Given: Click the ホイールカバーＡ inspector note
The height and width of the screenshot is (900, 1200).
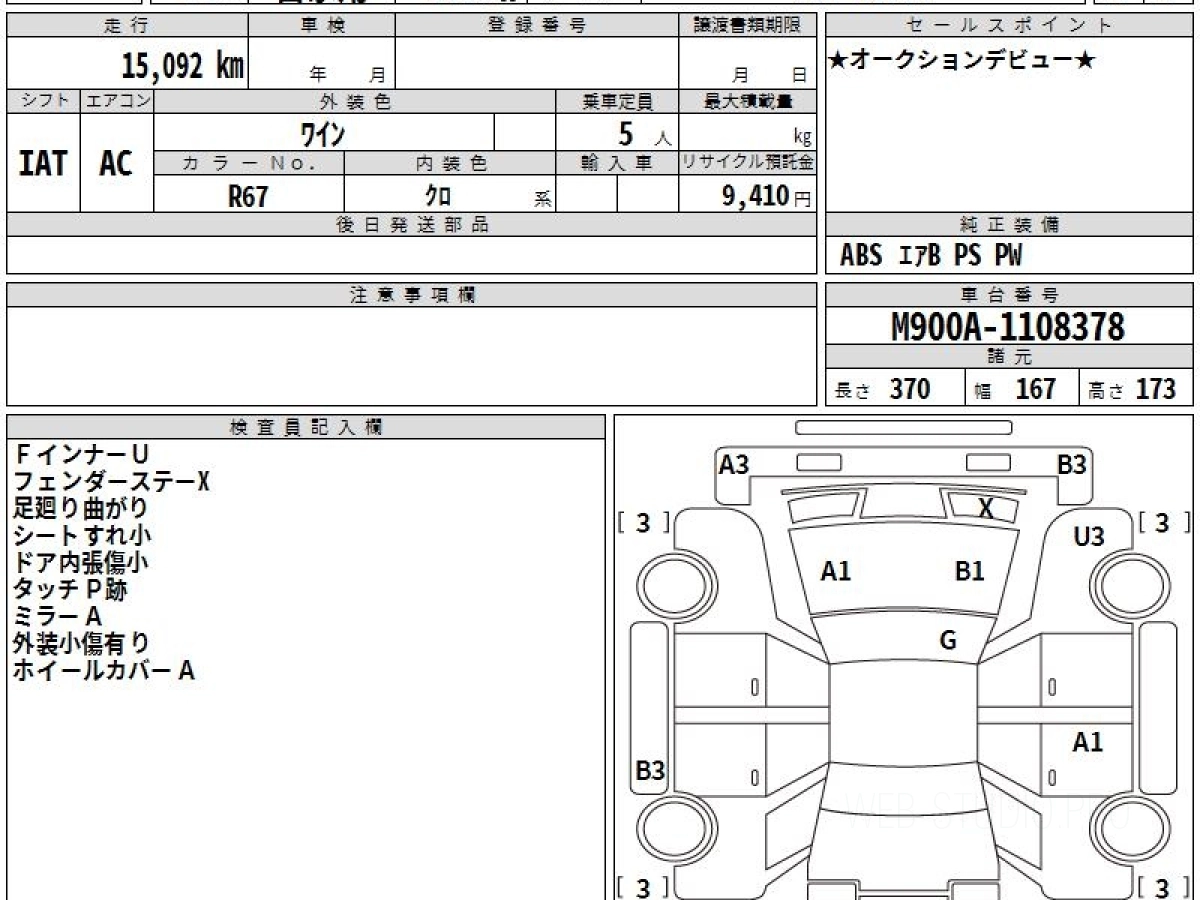Looking at the screenshot, I should [x=104, y=671].
